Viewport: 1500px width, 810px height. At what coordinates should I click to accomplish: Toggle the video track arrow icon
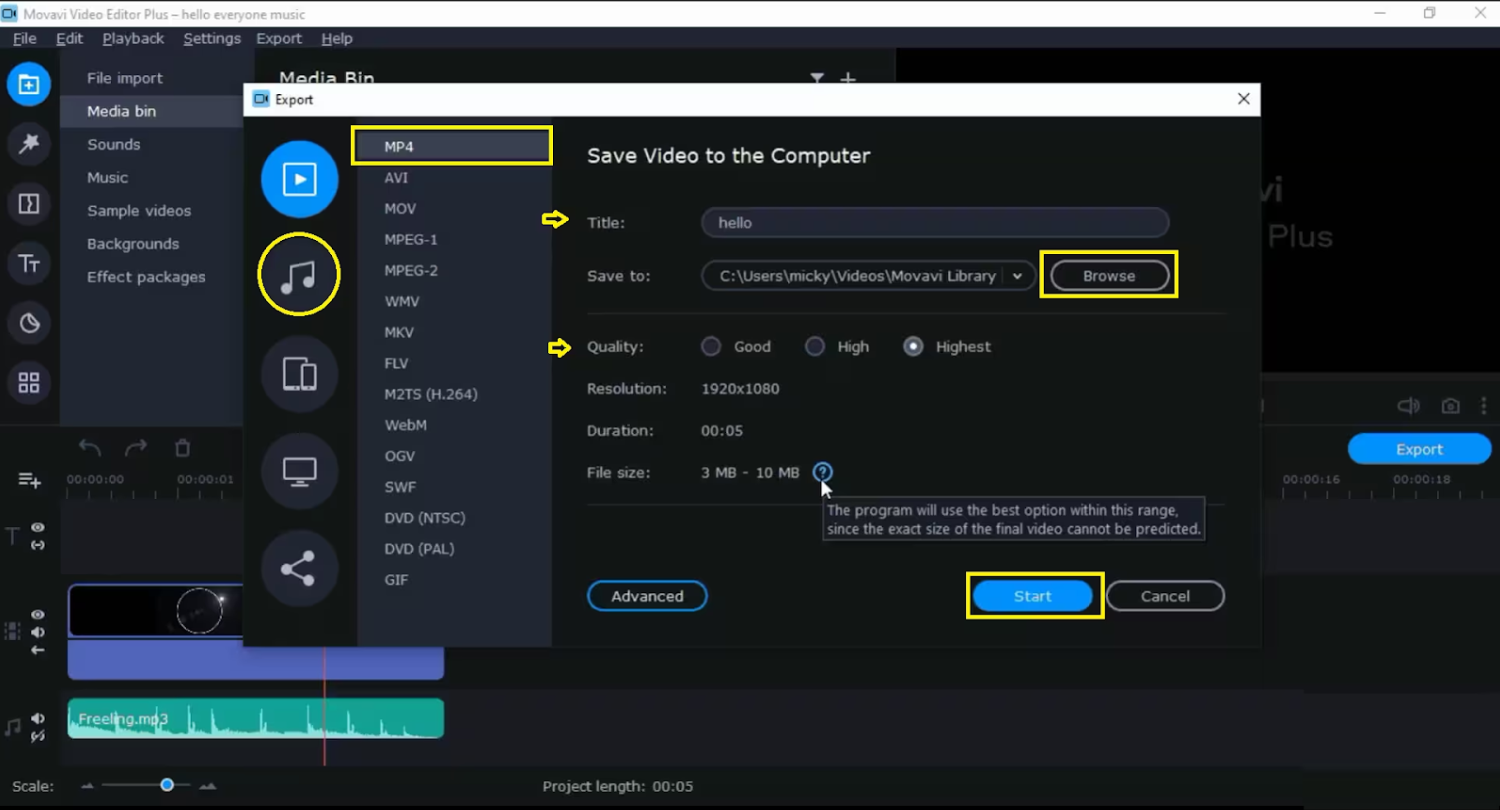click(38, 650)
